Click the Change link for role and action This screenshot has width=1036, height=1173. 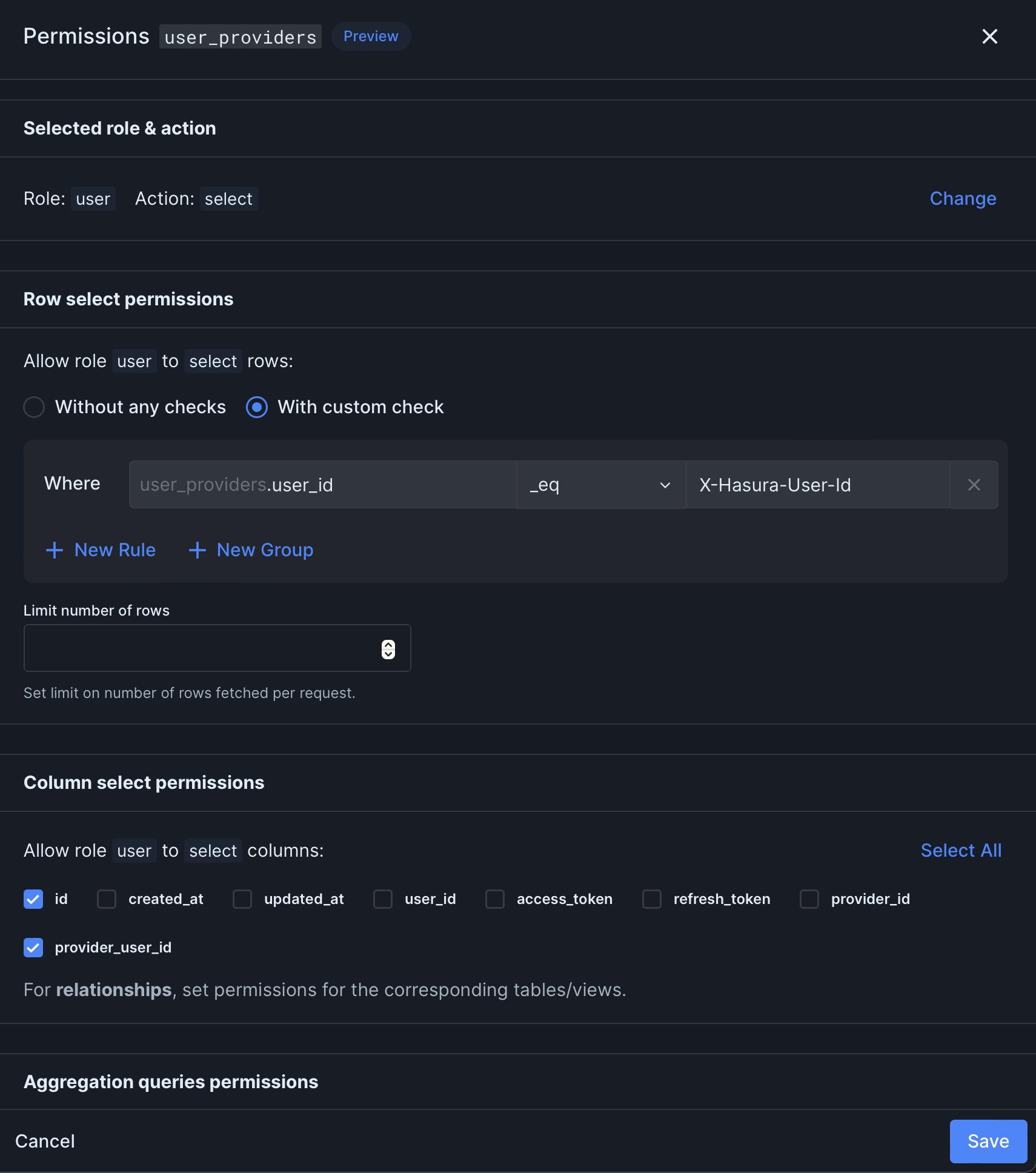962,198
